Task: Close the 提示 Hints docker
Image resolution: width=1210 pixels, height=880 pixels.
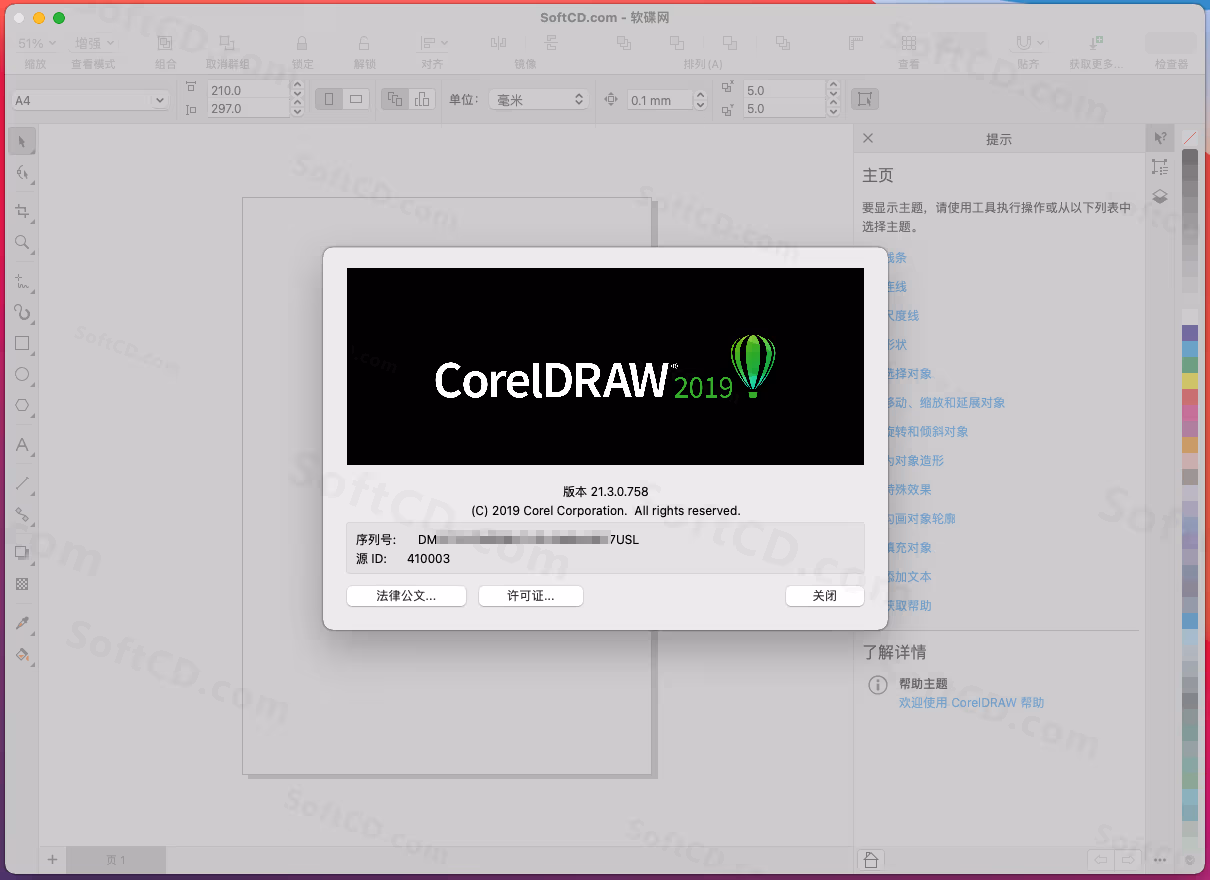Action: coord(868,139)
